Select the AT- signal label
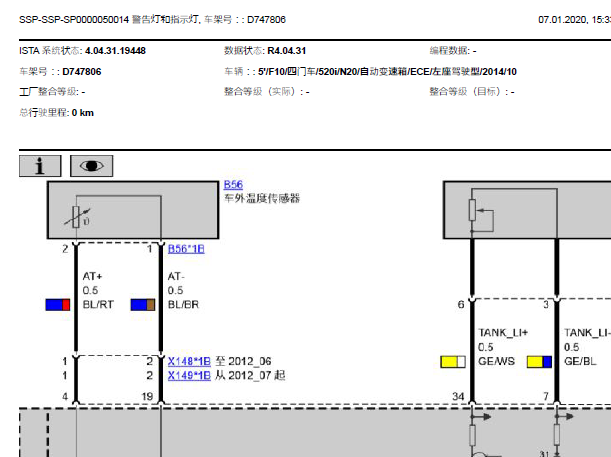 pos(176,276)
